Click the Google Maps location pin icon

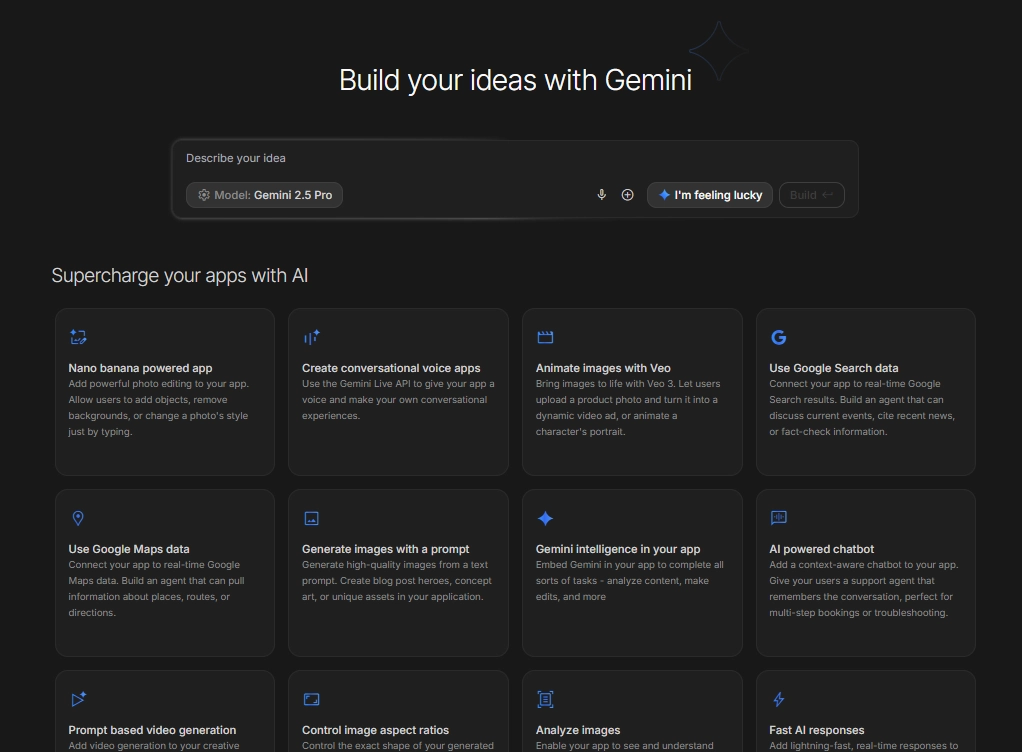point(78,518)
